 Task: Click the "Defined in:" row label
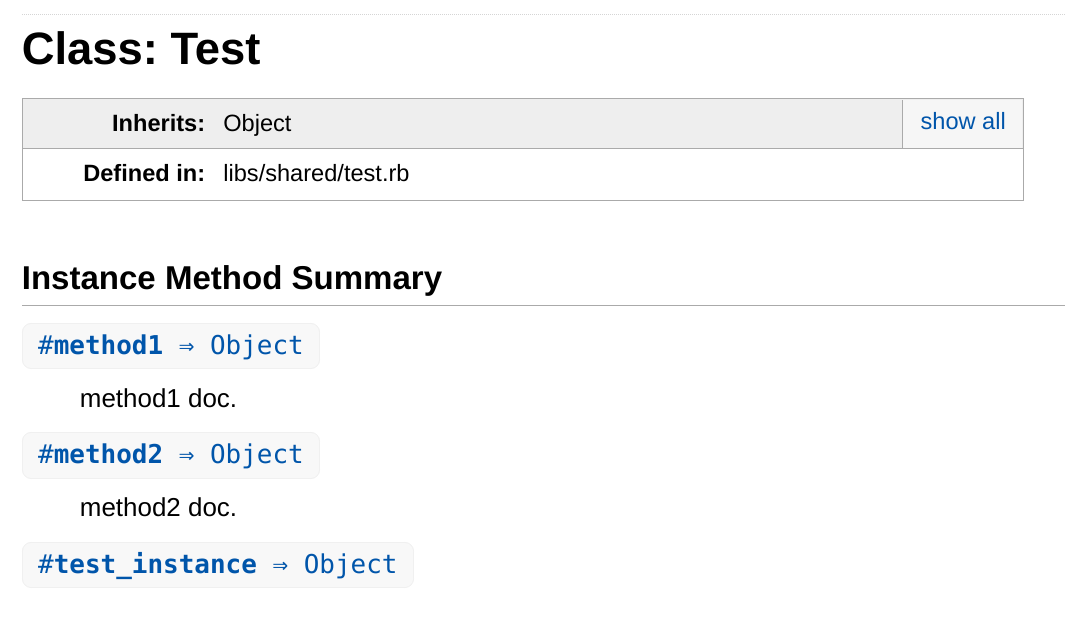tap(144, 174)
